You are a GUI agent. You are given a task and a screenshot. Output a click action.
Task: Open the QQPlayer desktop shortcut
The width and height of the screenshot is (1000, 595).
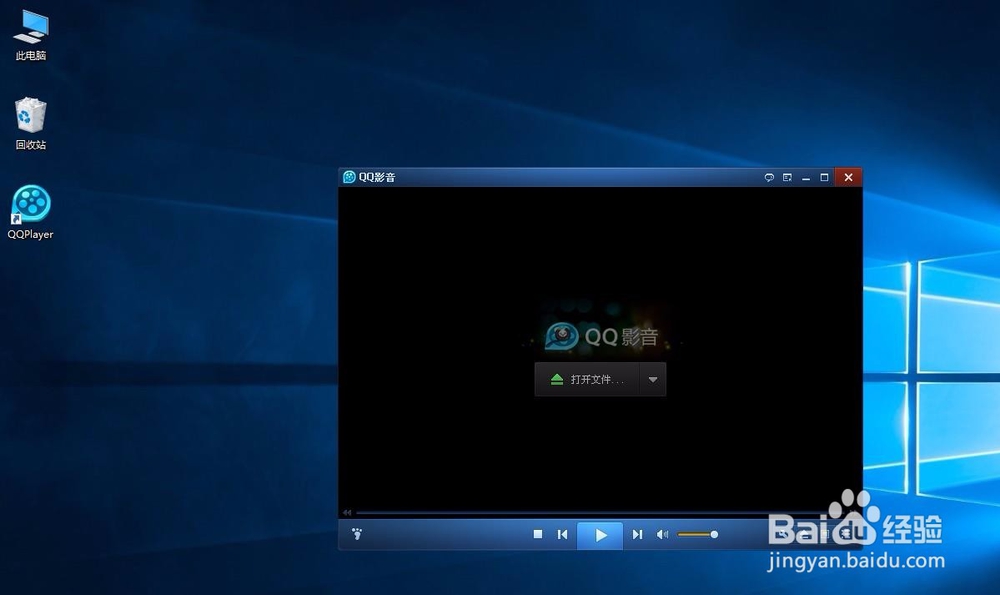click(30, 212)
